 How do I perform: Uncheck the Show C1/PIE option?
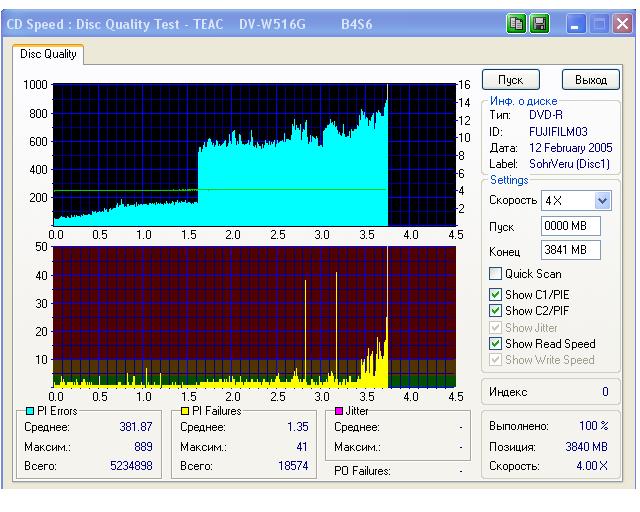pos(495,294)
